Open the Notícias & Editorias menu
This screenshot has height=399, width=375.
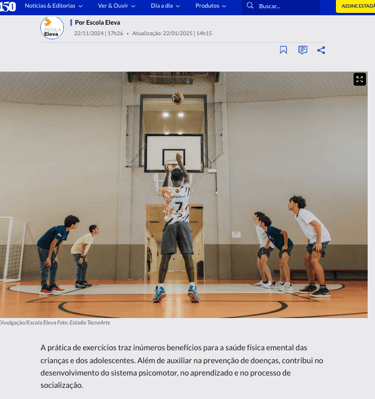point(54,6)
